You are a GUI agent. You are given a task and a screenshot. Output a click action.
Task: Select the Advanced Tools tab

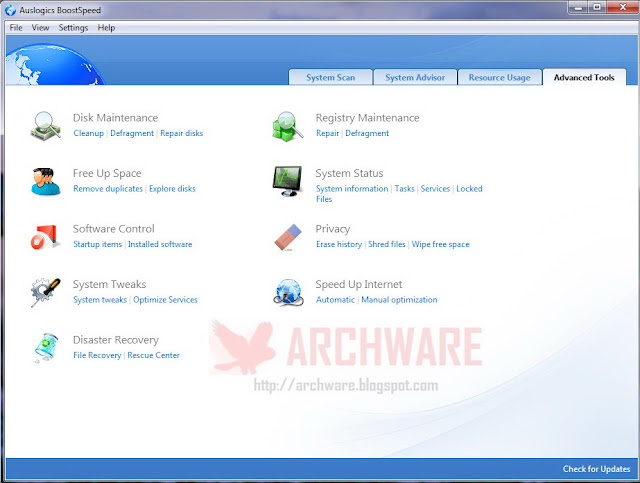[x=584, y=77]
